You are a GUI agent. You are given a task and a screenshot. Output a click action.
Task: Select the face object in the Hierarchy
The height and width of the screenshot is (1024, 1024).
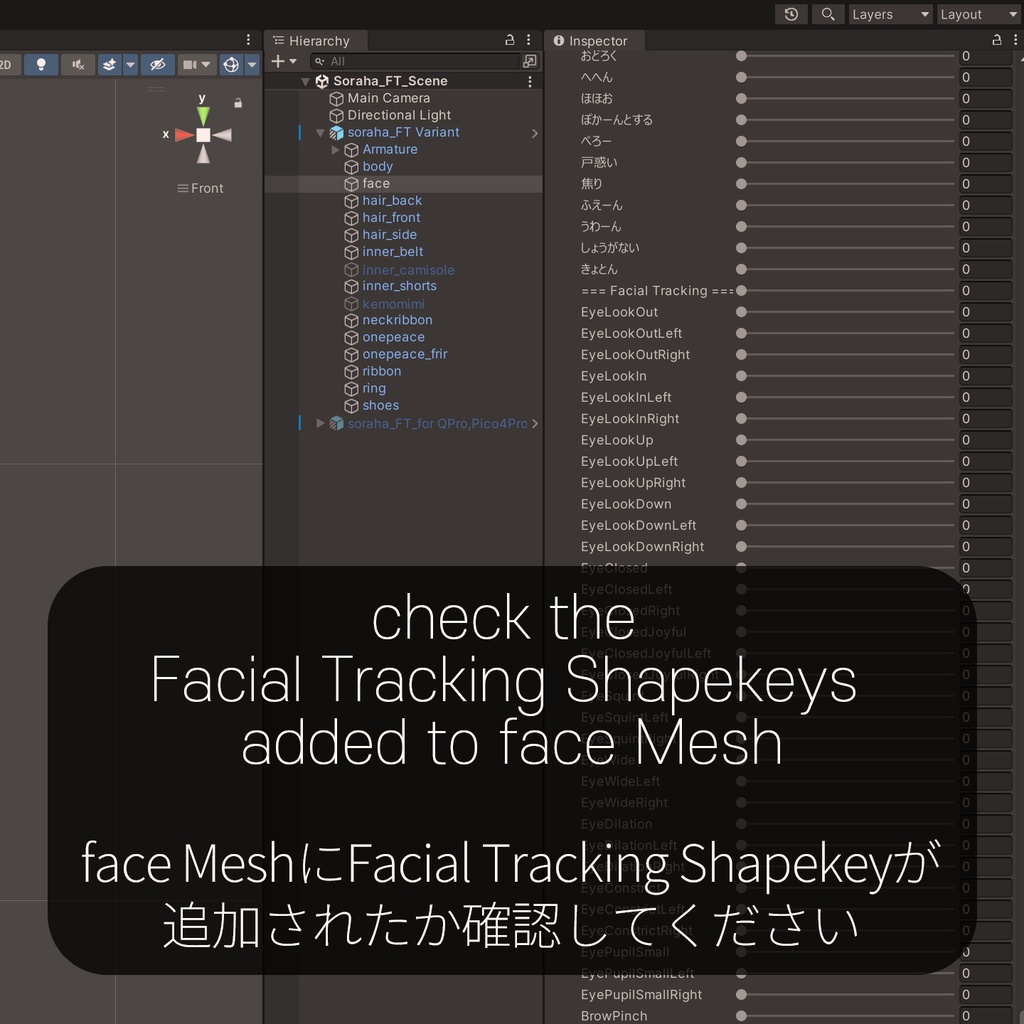tap(376, 183)
